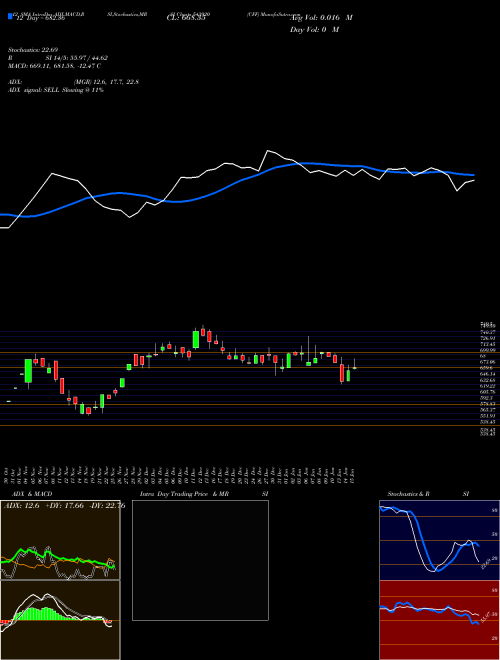Click the "+DY: 17.66" value in ADX panel

click(x=64, y=506)
